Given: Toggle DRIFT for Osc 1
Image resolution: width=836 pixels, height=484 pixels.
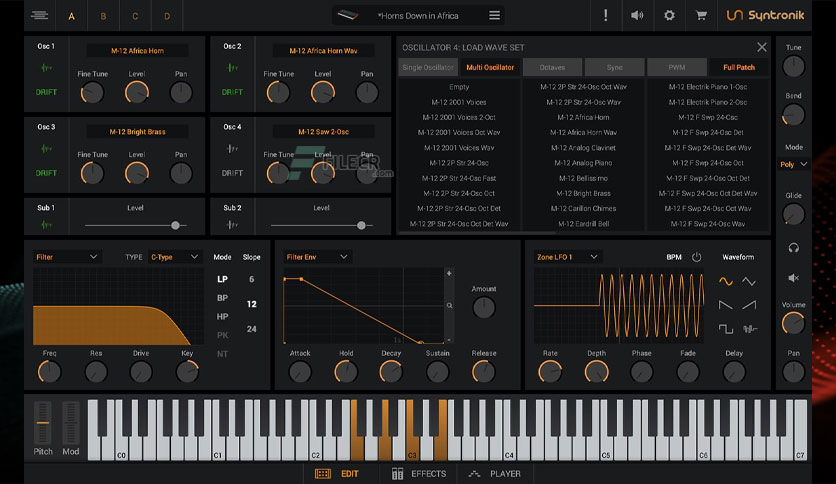Looking at the screenshot, I should [46, 92].
